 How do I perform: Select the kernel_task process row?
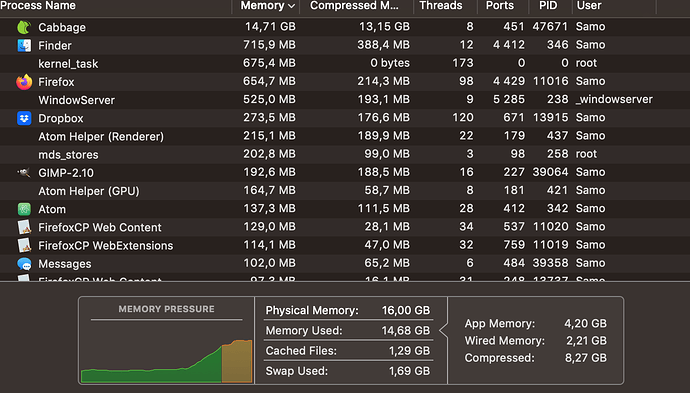click(x=345, y=63)
